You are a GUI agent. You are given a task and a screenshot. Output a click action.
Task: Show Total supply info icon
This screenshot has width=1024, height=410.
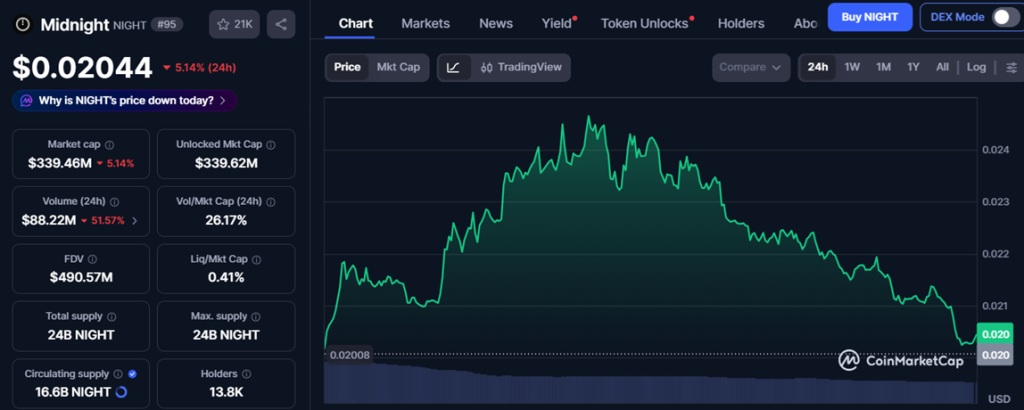[112, 317]
